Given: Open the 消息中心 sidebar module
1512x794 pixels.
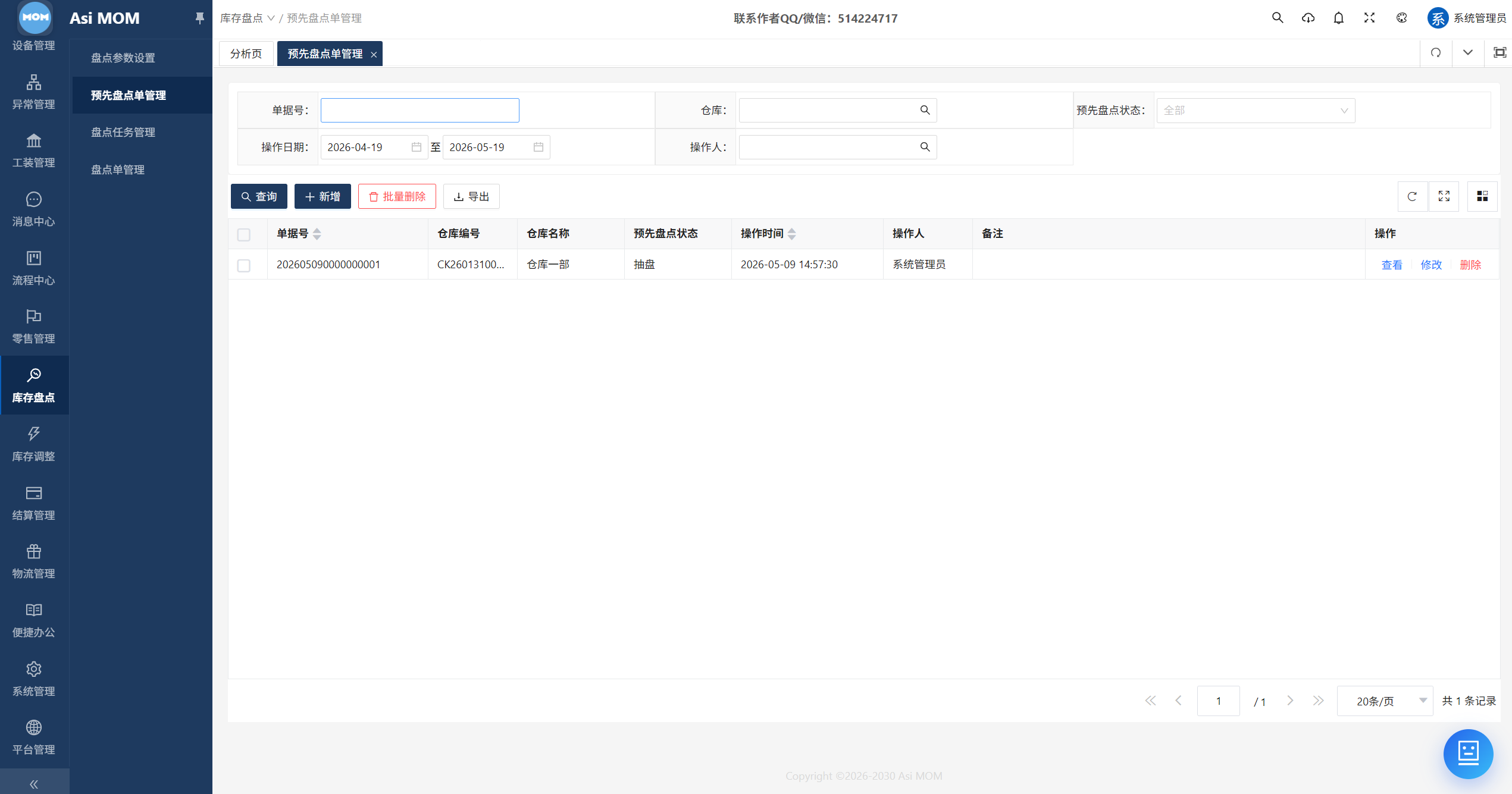Looking at the screenshot, I should [34, 209].
